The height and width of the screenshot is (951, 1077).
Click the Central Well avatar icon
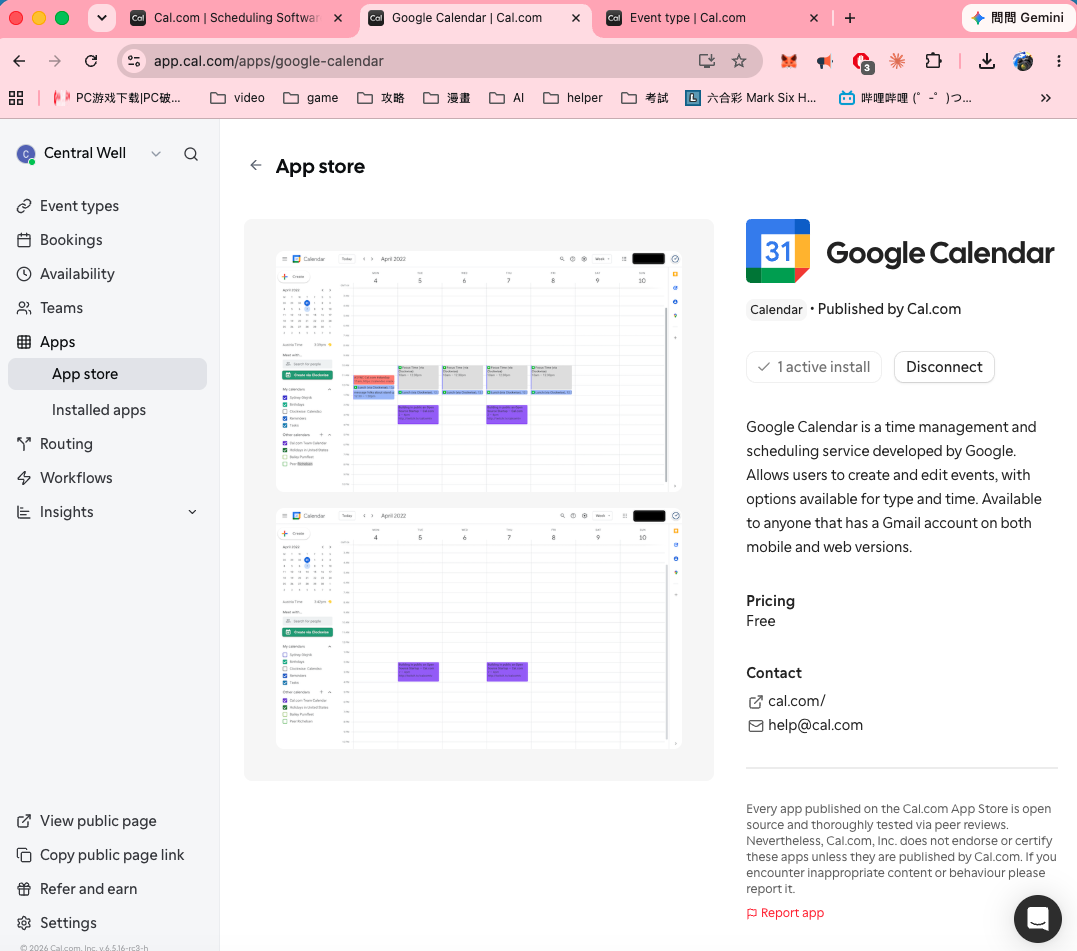pos(25,154)
